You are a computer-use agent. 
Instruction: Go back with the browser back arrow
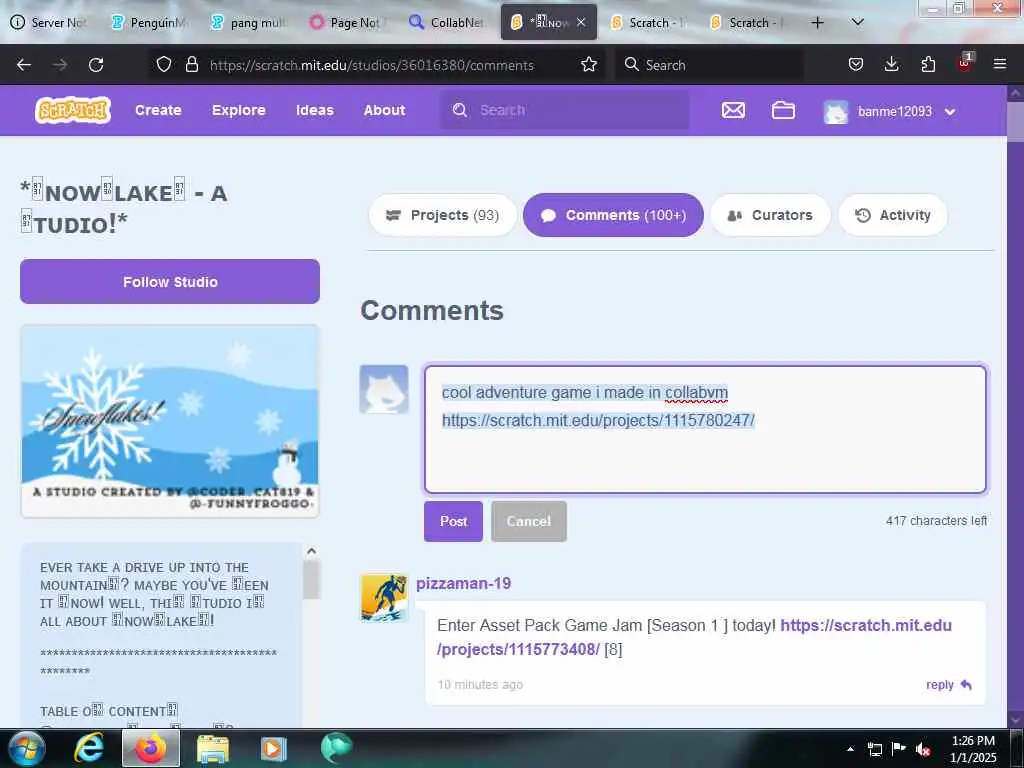tap(24, 65)
